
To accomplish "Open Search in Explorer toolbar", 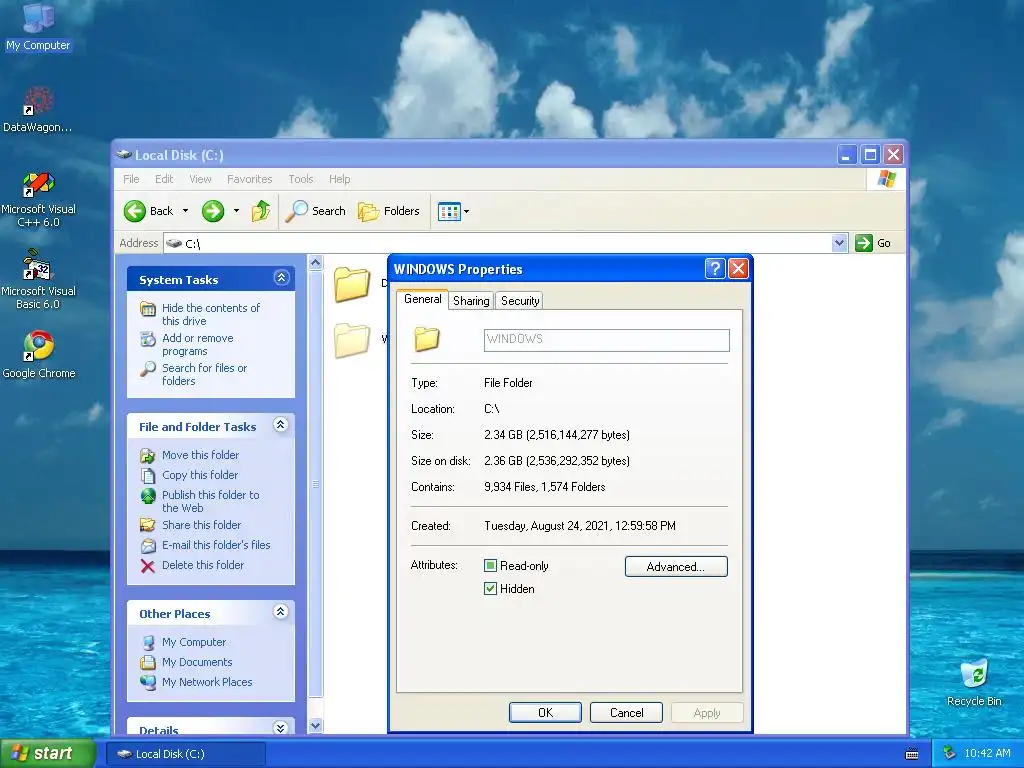I will coord(315,211).
